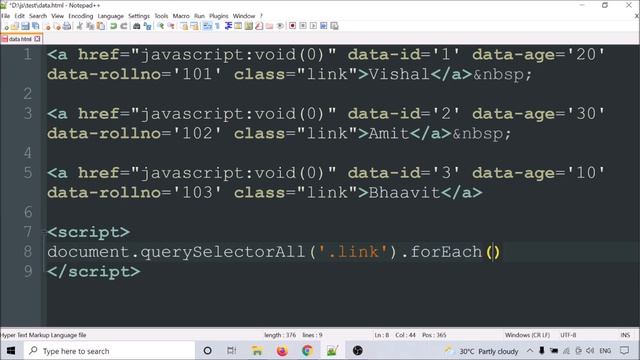The height and width of the screenshot is (360, 640).
Task: Open Firefox from the taskbar
Action: (282, 351)
